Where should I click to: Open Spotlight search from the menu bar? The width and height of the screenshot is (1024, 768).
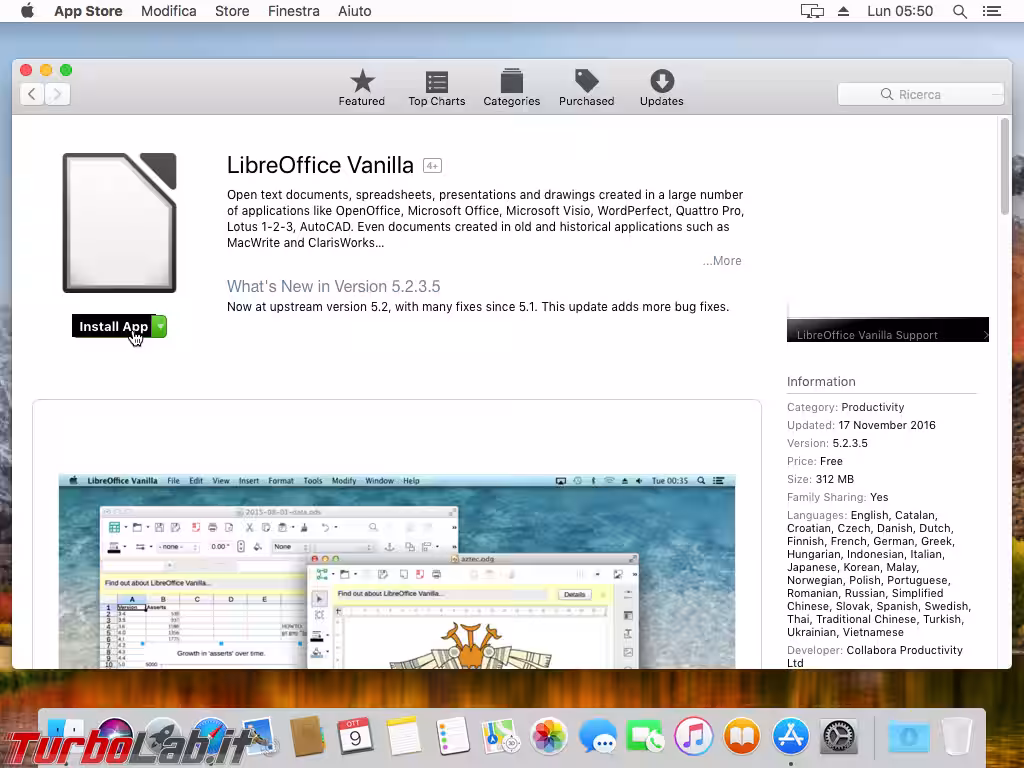(x=957, y=11)
